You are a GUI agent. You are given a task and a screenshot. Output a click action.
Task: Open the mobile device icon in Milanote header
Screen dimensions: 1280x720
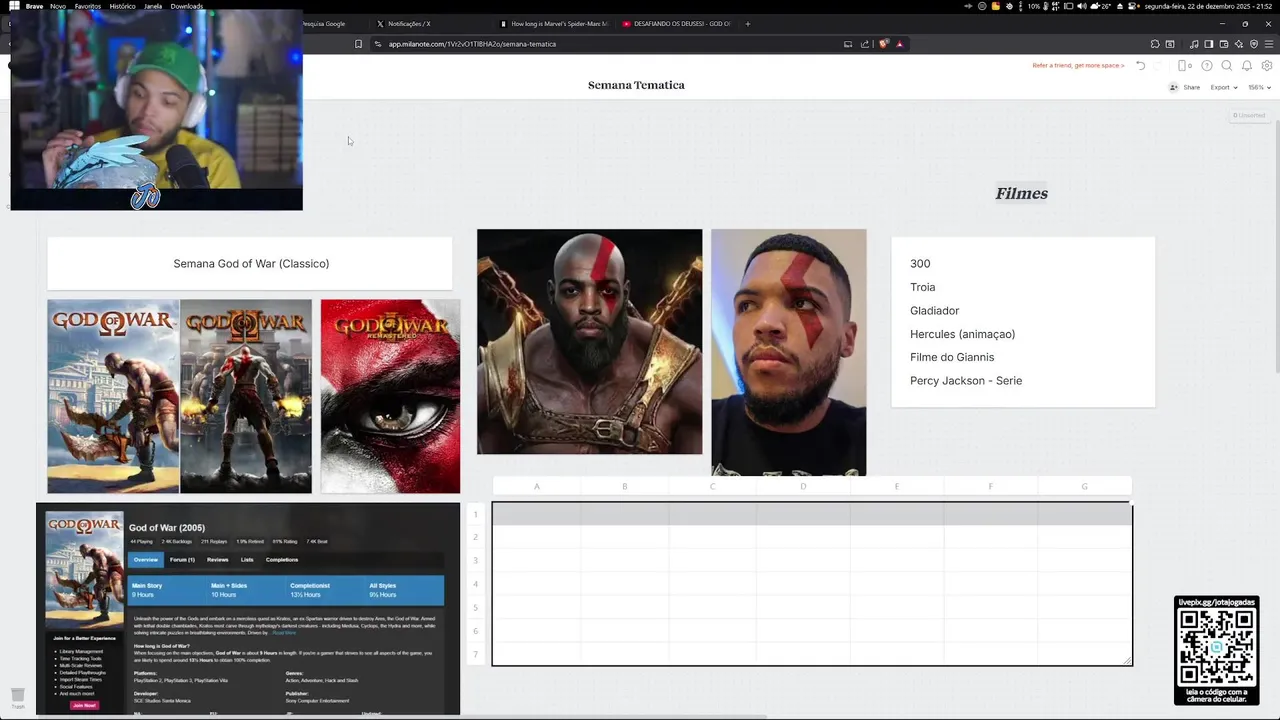pos(1182,65)
